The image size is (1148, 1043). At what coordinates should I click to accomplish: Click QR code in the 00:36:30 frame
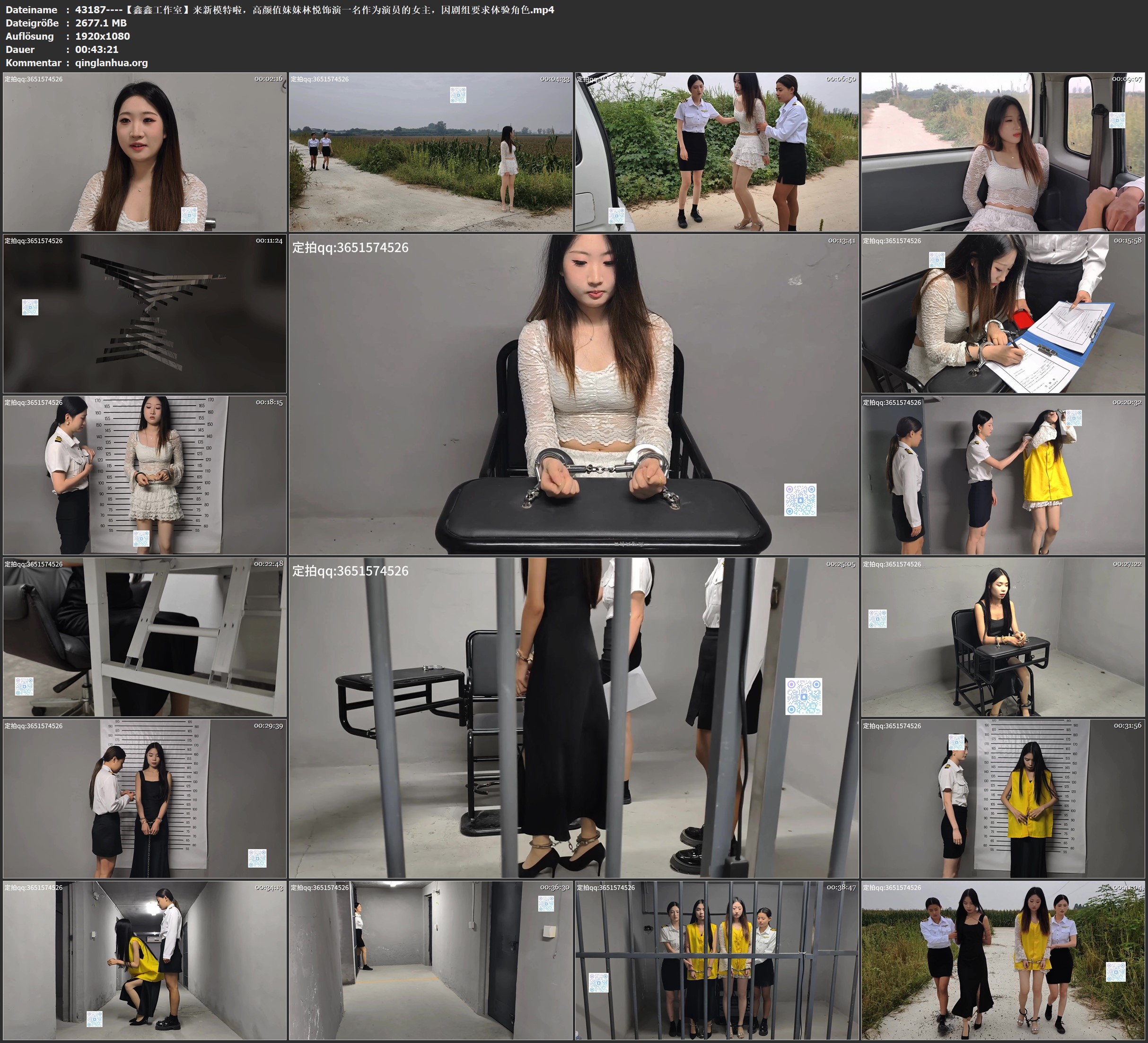(x=546, y=904)
